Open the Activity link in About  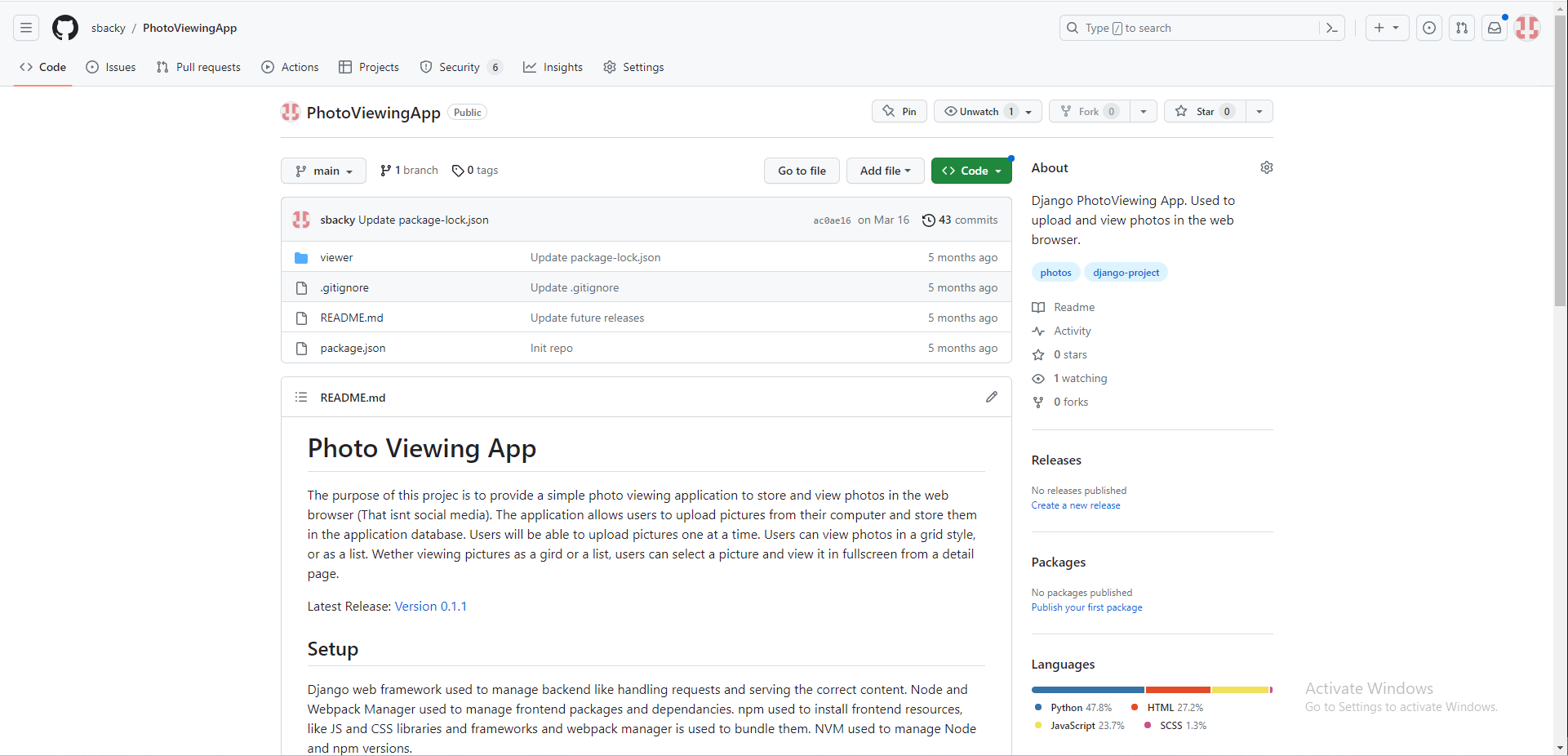coord(1061,331)
